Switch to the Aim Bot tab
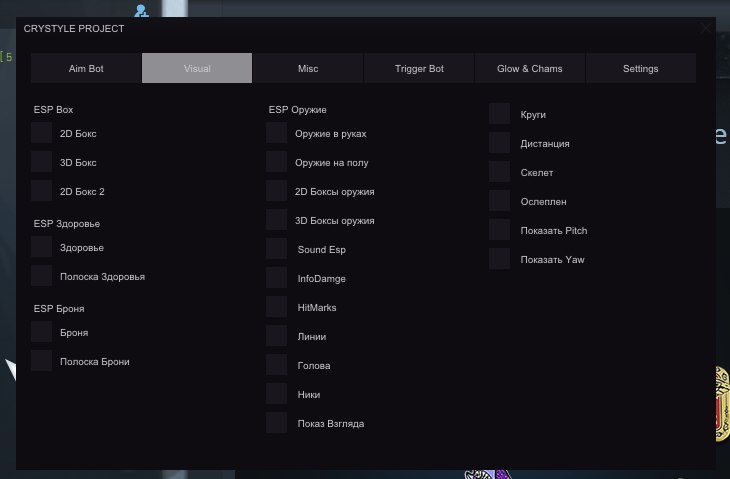Image resolution: width=730 pixels, height=479 pixels. click(86, 68)
